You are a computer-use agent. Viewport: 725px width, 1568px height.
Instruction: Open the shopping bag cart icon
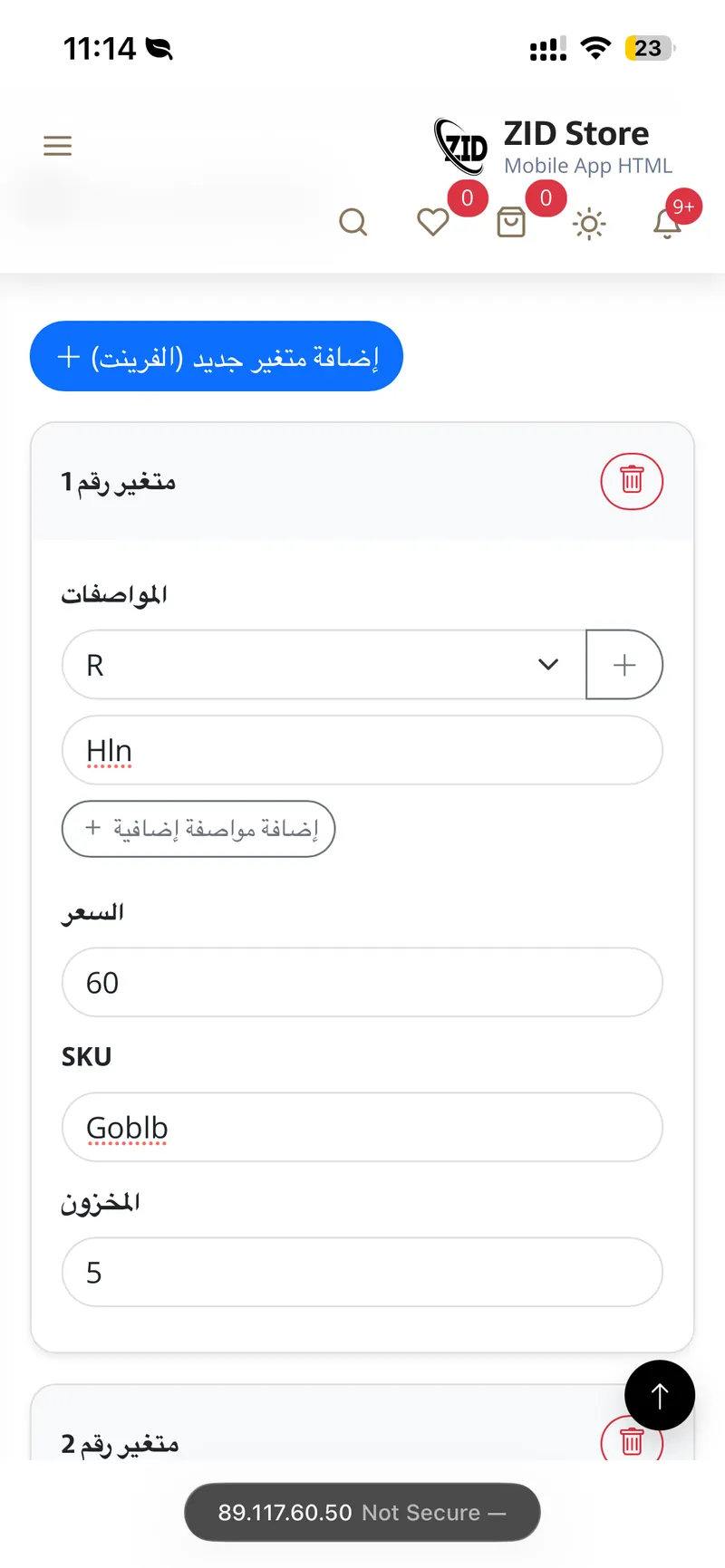coord(511,222)
